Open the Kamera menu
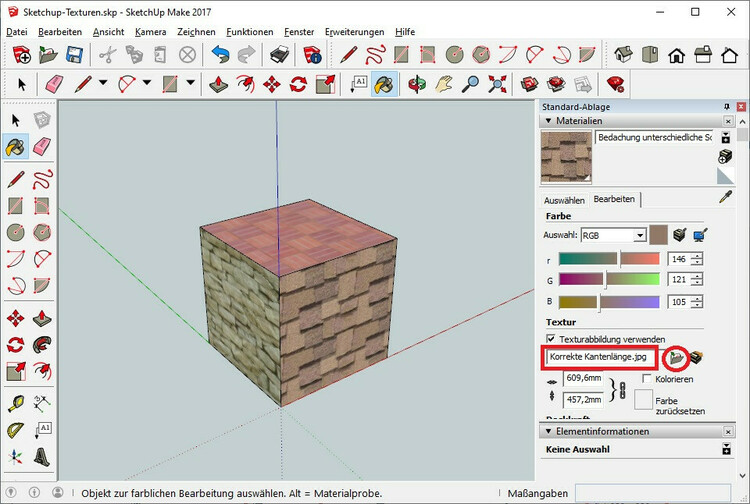 tap(150, 32)
